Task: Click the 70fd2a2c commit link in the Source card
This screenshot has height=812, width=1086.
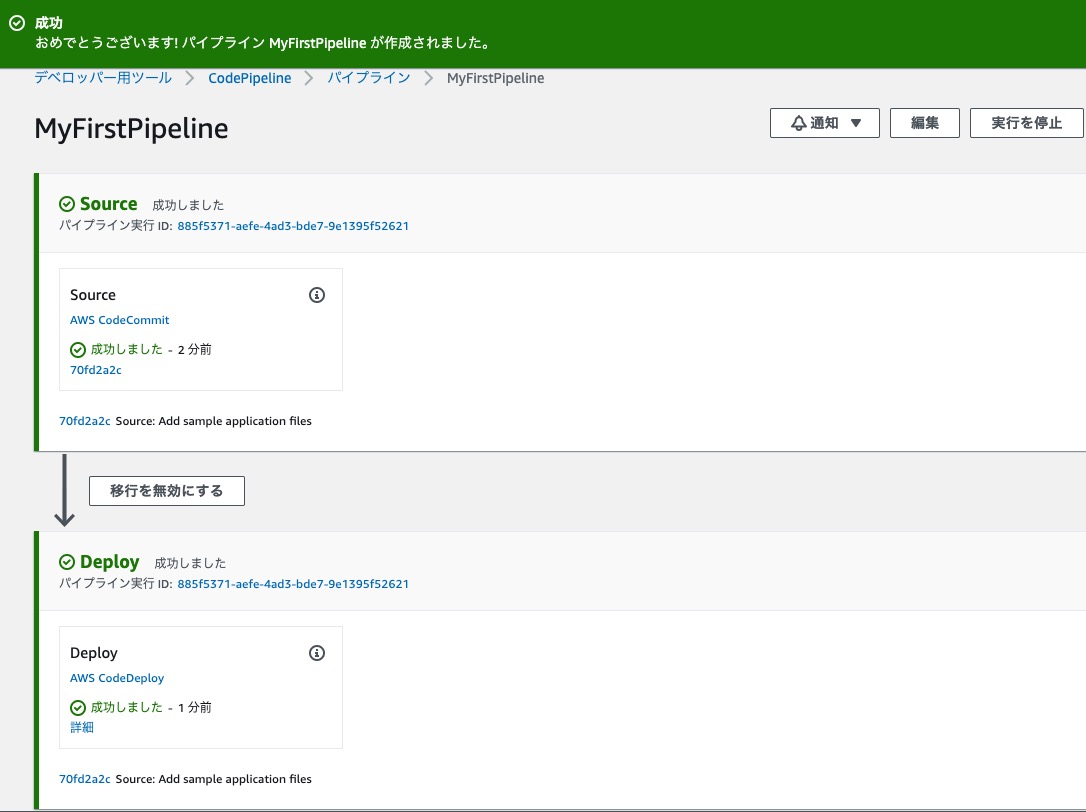Action: (x=95, y=370)
